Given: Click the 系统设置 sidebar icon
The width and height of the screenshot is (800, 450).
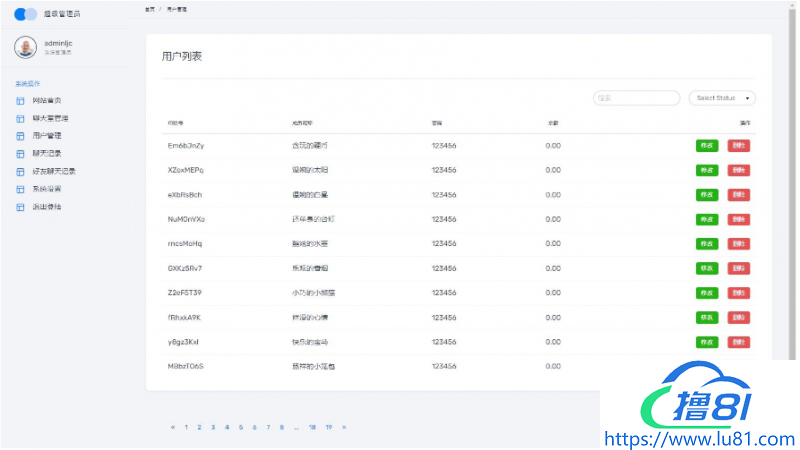Looking at the screenshot, I should pyautogui.click(x=20, y=189).
